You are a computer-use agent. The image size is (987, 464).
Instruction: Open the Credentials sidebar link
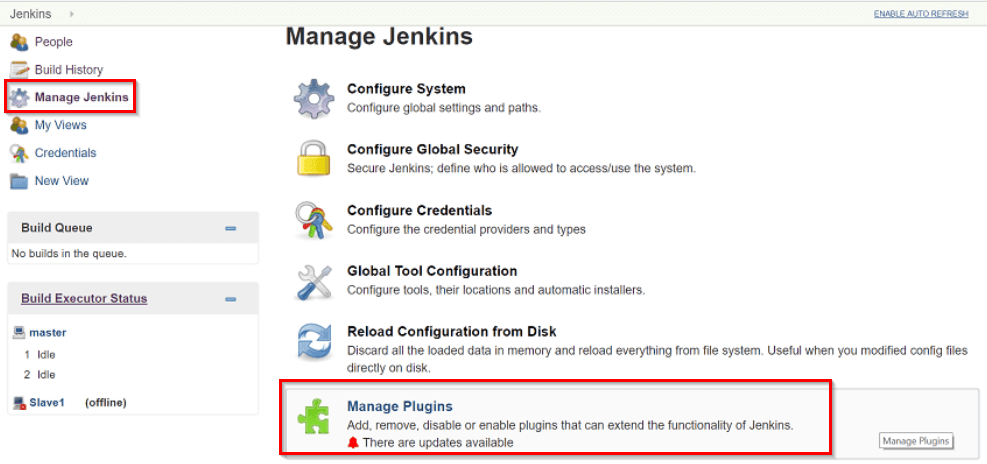[65, 153]
